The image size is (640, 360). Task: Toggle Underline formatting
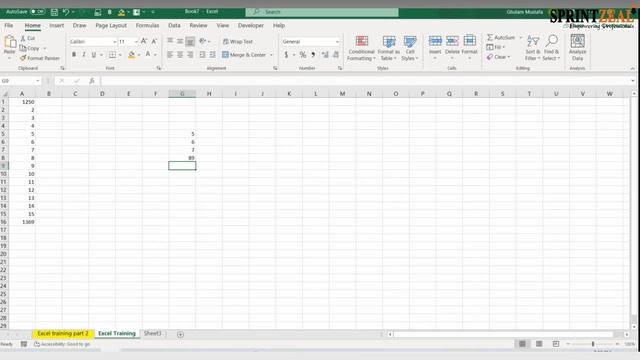(93, 54)
